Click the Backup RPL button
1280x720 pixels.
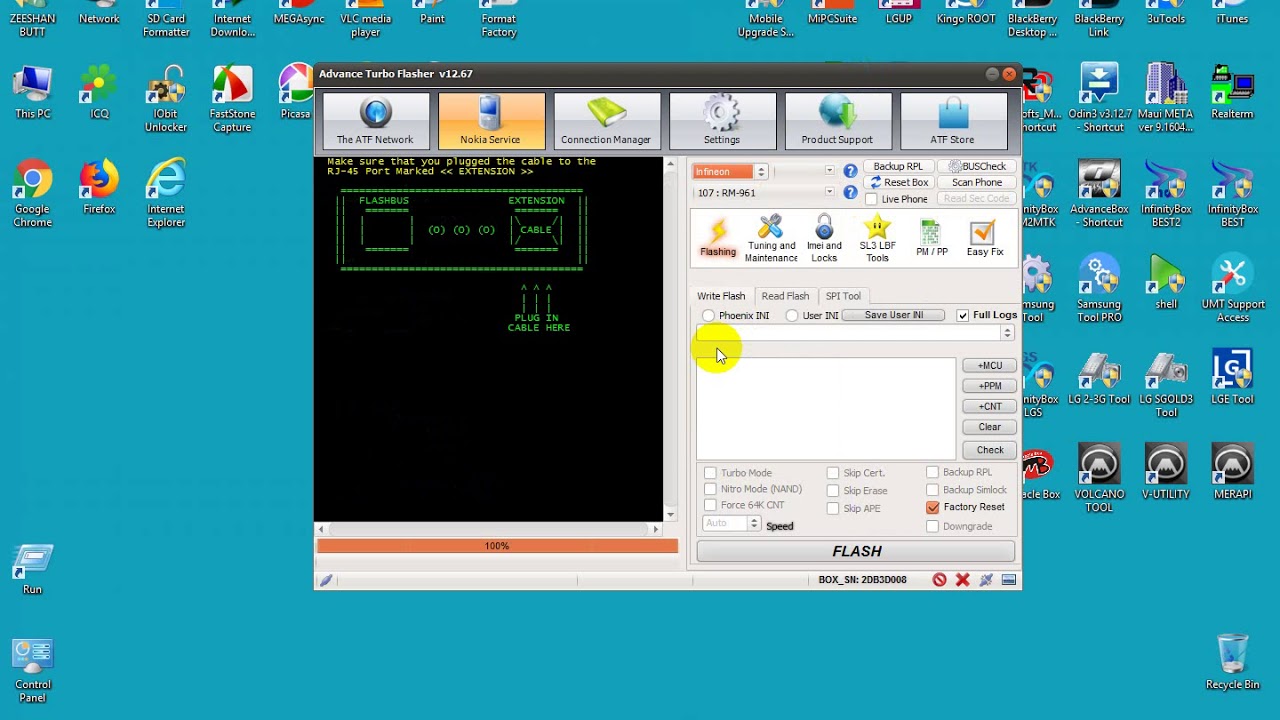(898, 166)
